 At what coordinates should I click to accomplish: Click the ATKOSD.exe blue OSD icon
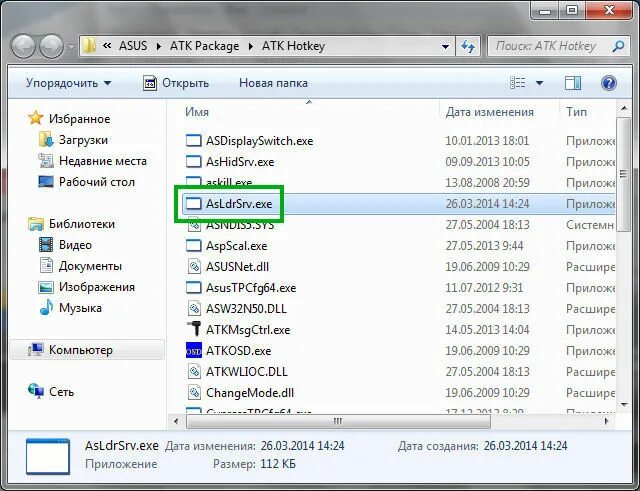click(x=193, y=350)
